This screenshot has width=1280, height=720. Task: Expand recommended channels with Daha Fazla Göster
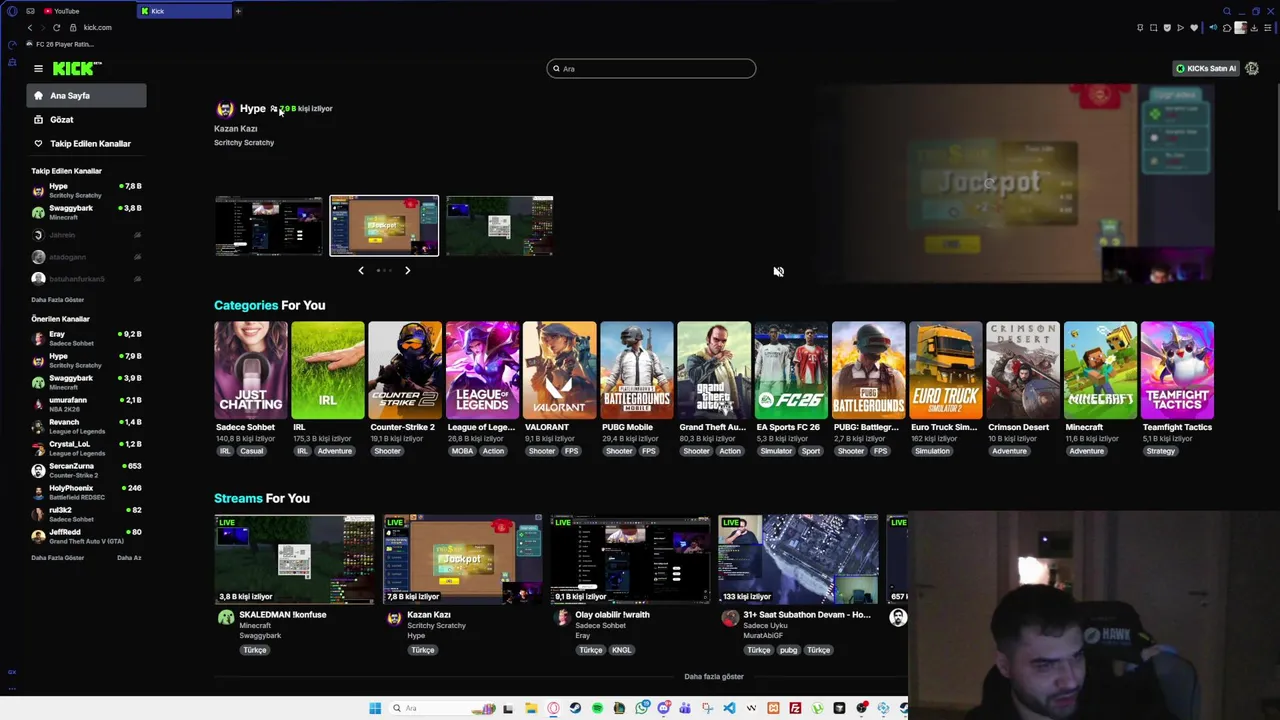click(x=58, y=558)
